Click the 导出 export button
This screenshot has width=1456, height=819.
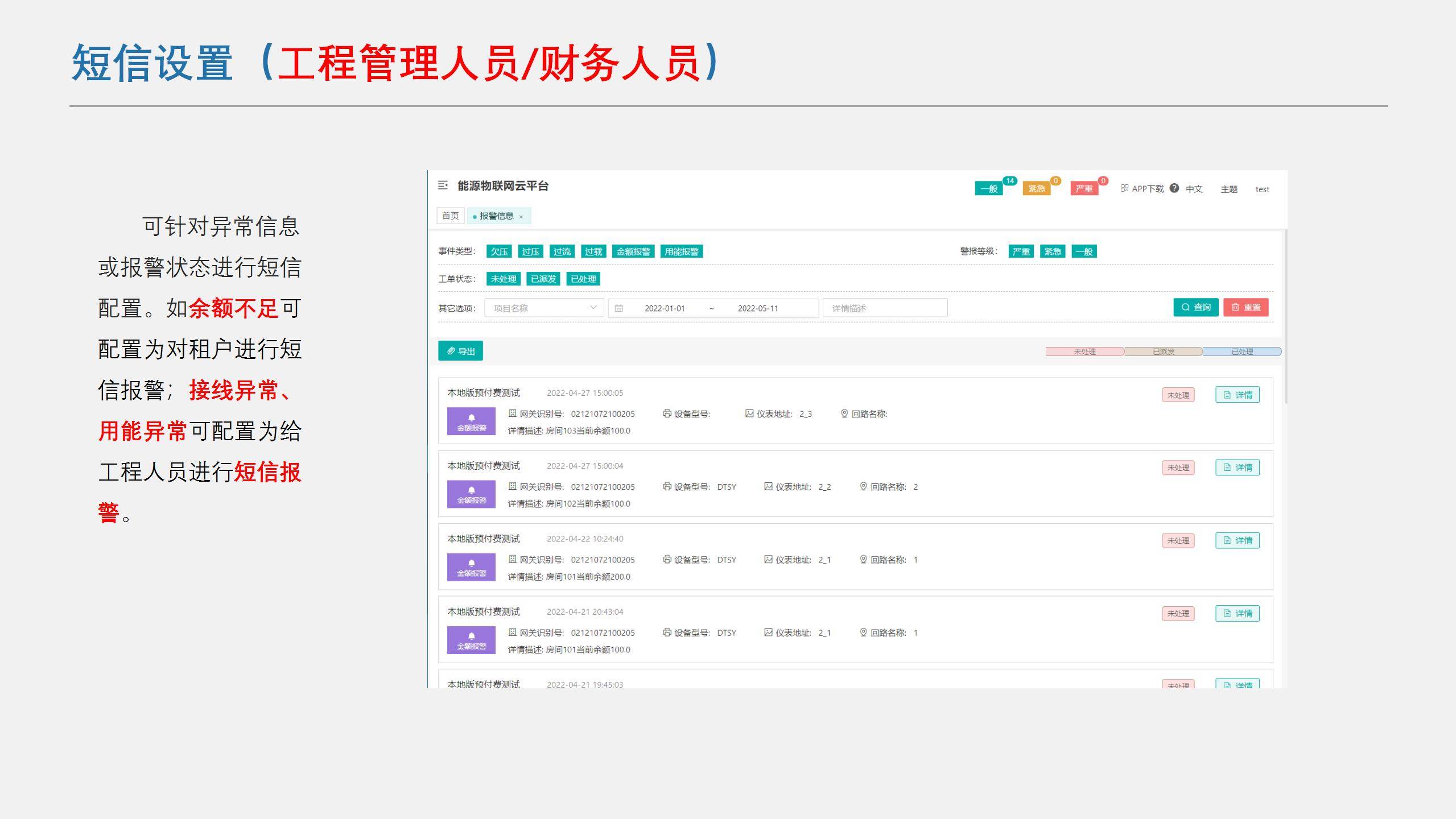click(460, 351)
